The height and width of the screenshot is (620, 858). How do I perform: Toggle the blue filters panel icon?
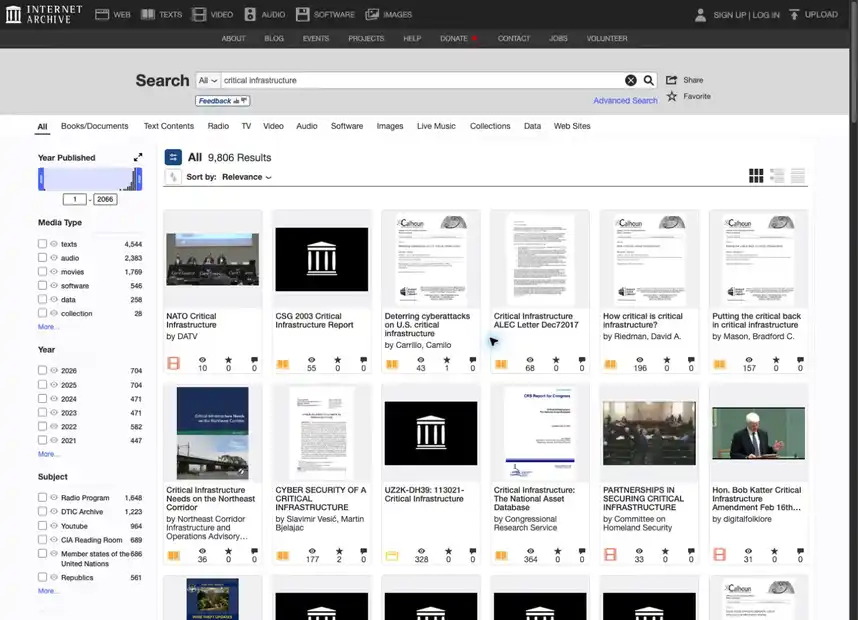point(173,158)
